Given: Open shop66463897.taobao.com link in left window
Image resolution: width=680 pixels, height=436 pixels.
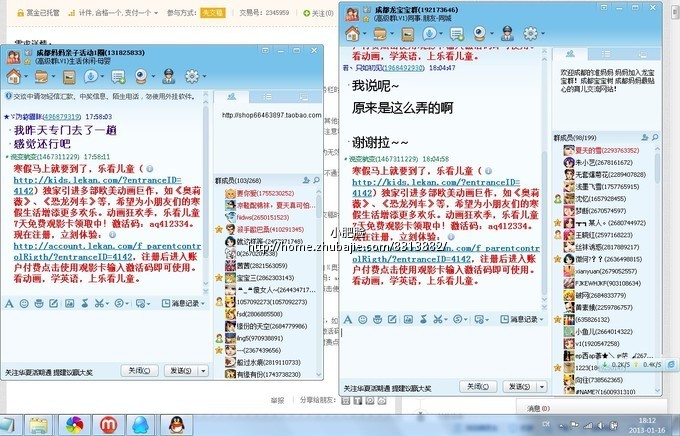Looking at the screenshot, I should [271, 115].
